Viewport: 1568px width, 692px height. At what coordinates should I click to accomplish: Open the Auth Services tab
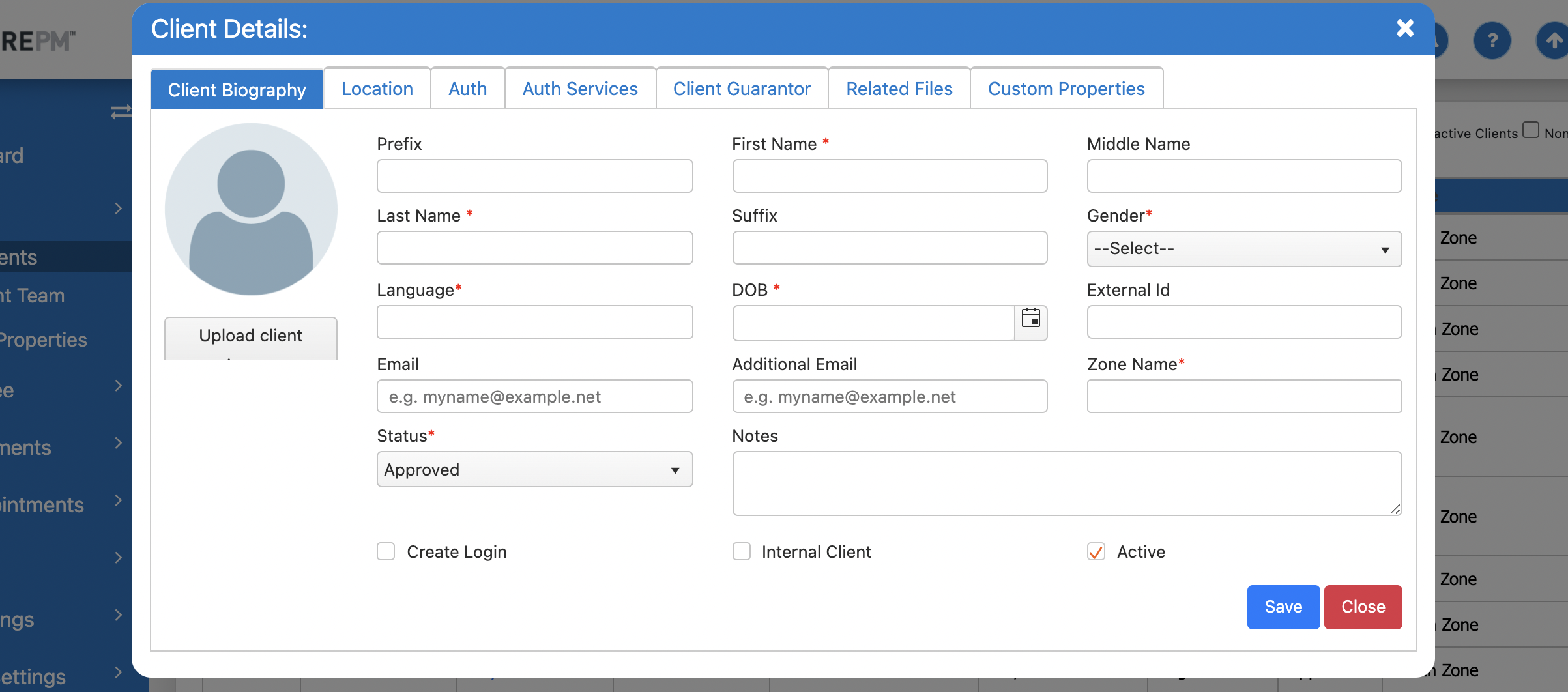click(580, 89)
